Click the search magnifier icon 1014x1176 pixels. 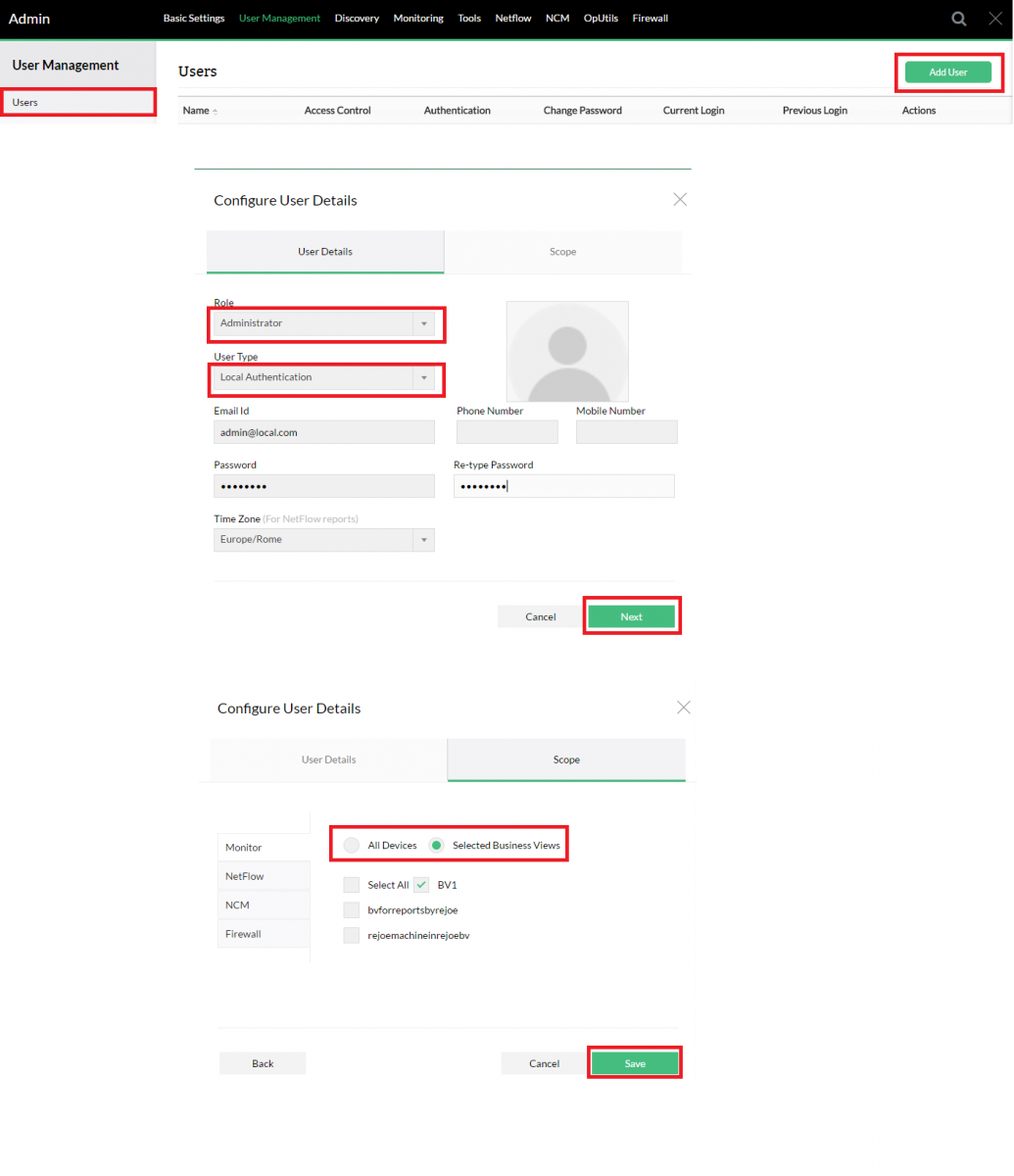[x=959, y=19]
